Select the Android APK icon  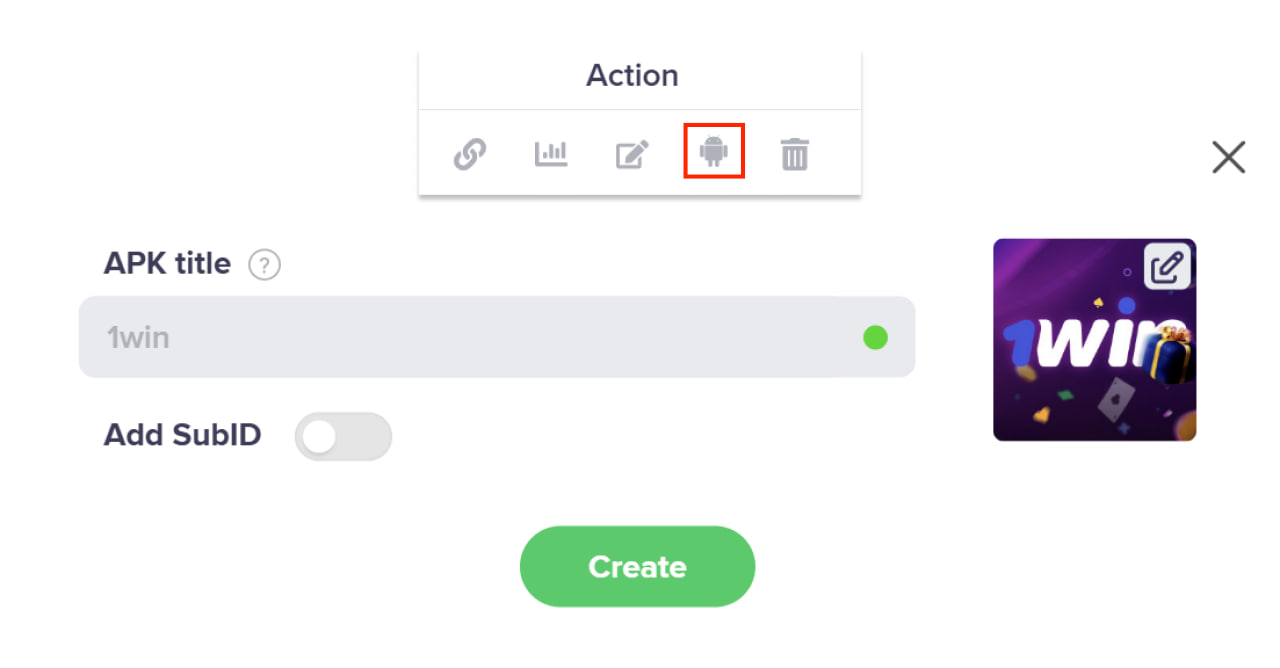click(x=713, y=152)
